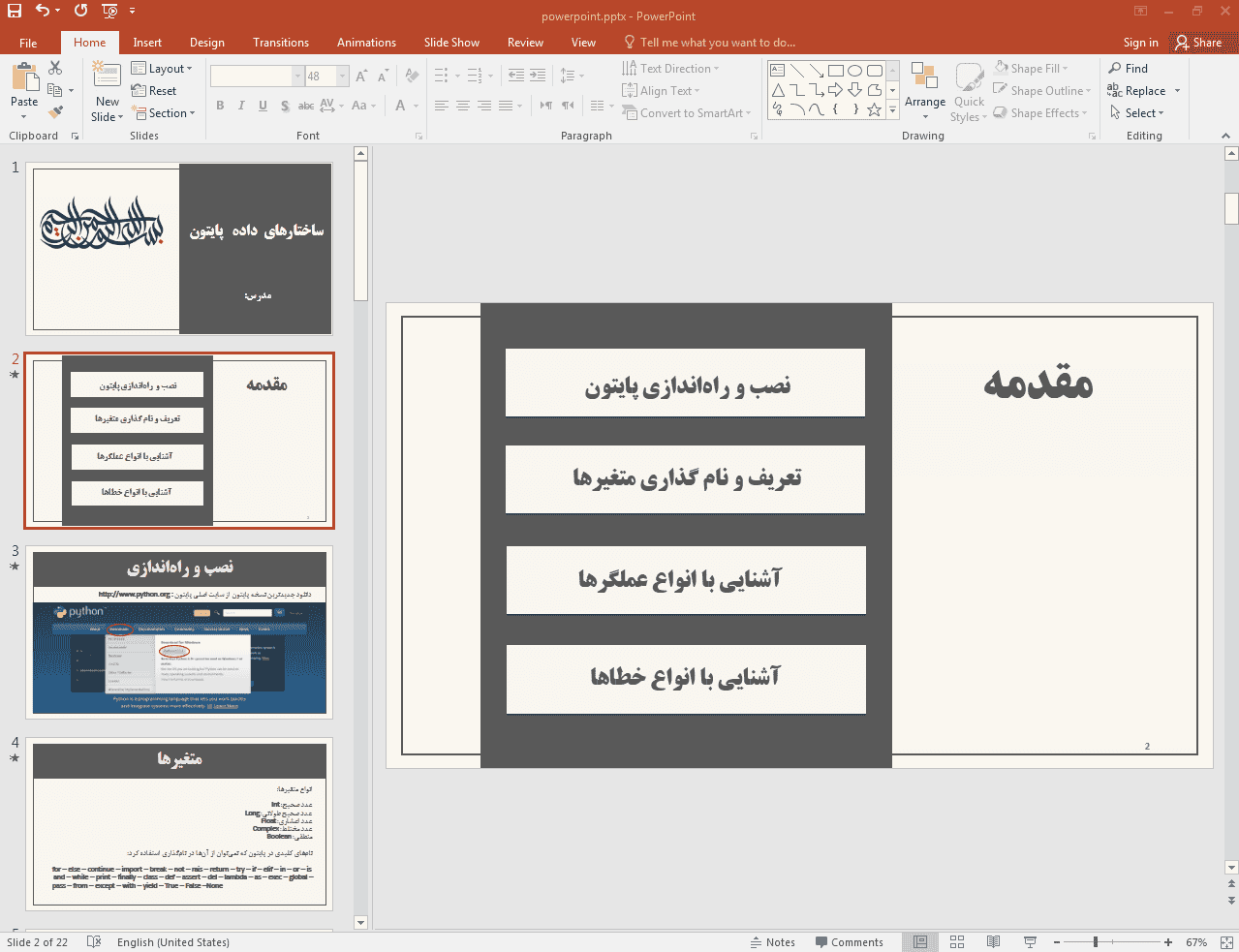Screen dimensions: 1239x952
Task: Justify the paragraph text
Action: 506,106
